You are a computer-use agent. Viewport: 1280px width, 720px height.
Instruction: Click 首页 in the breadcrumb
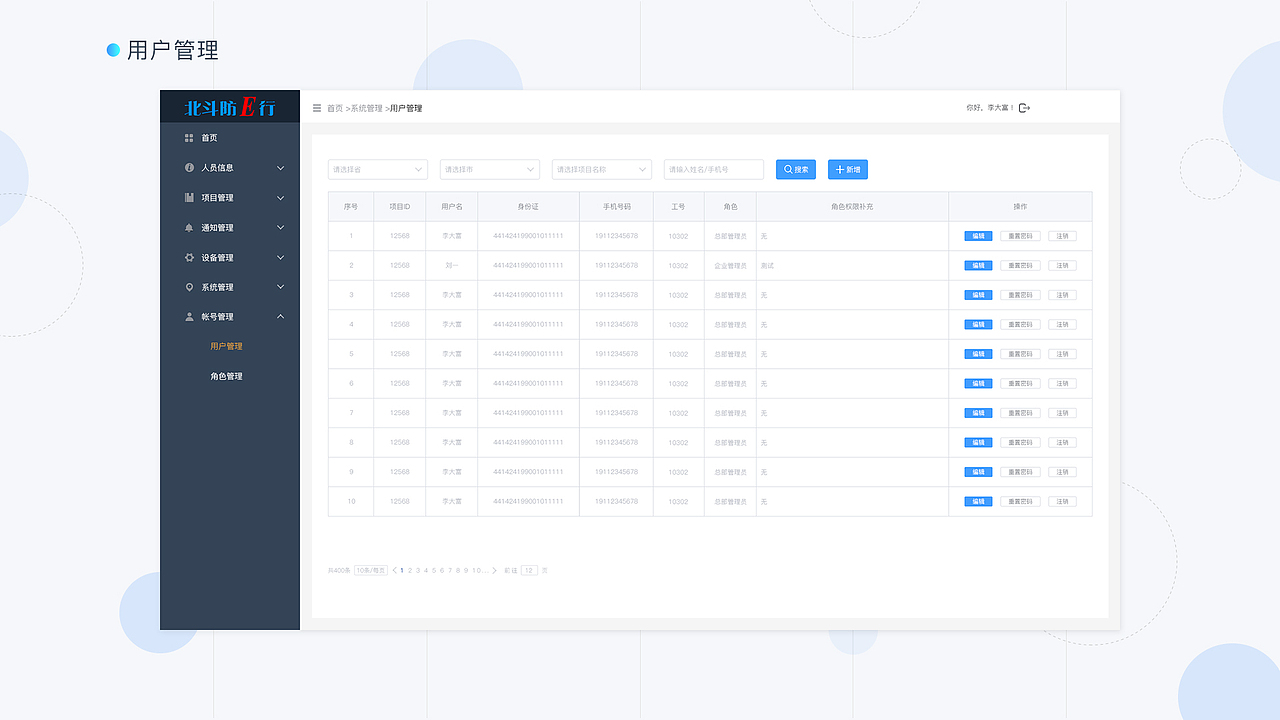[x=335, y=108]
